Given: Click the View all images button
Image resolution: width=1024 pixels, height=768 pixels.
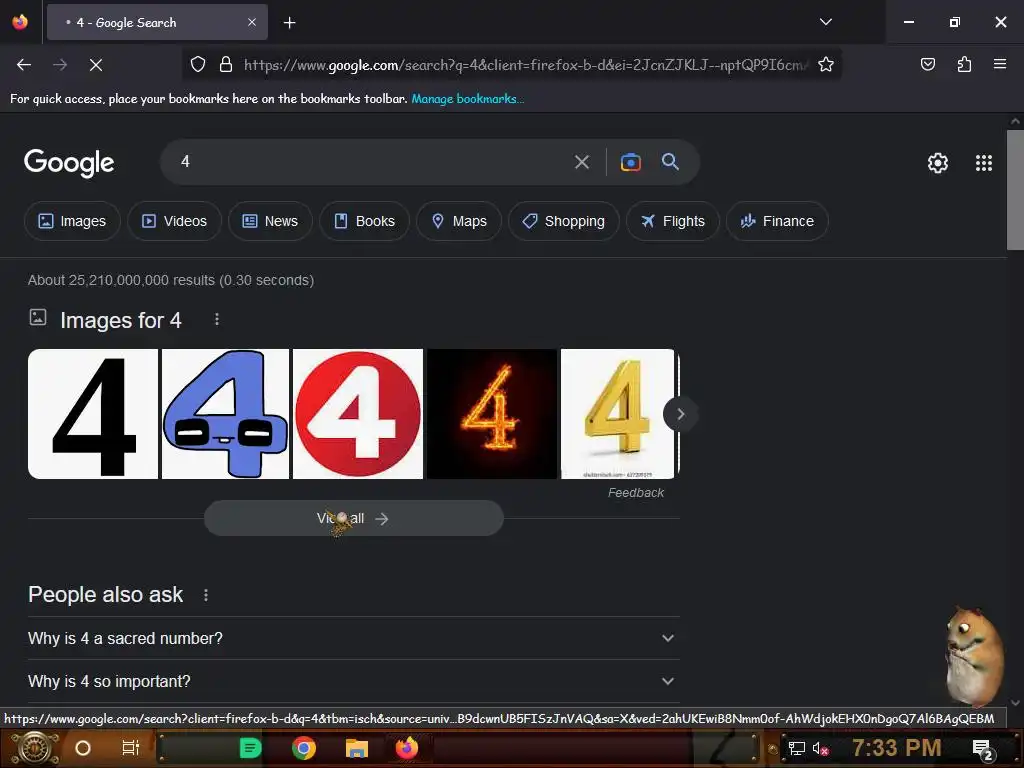Looking at the screenshot, I should click(353, 519).
